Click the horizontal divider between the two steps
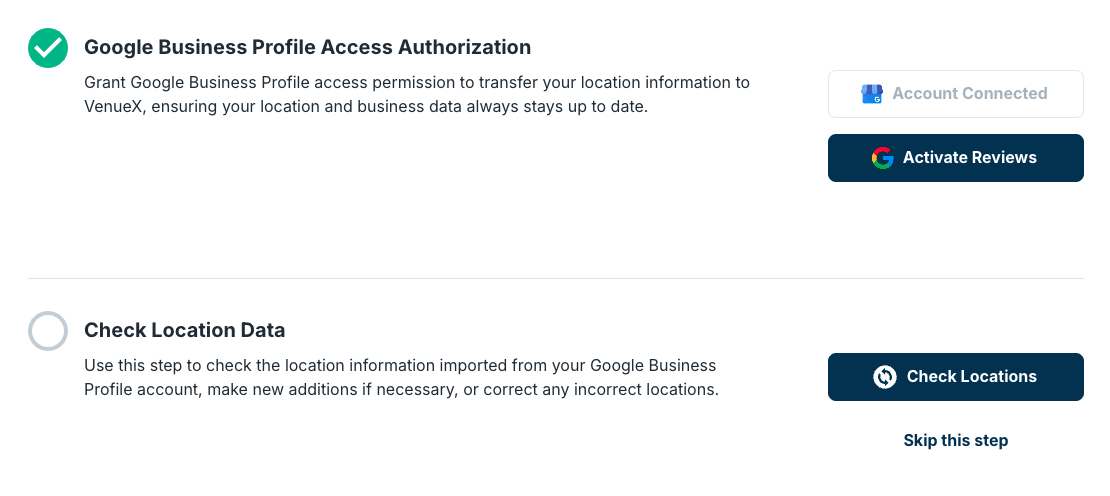 [556, 278]
